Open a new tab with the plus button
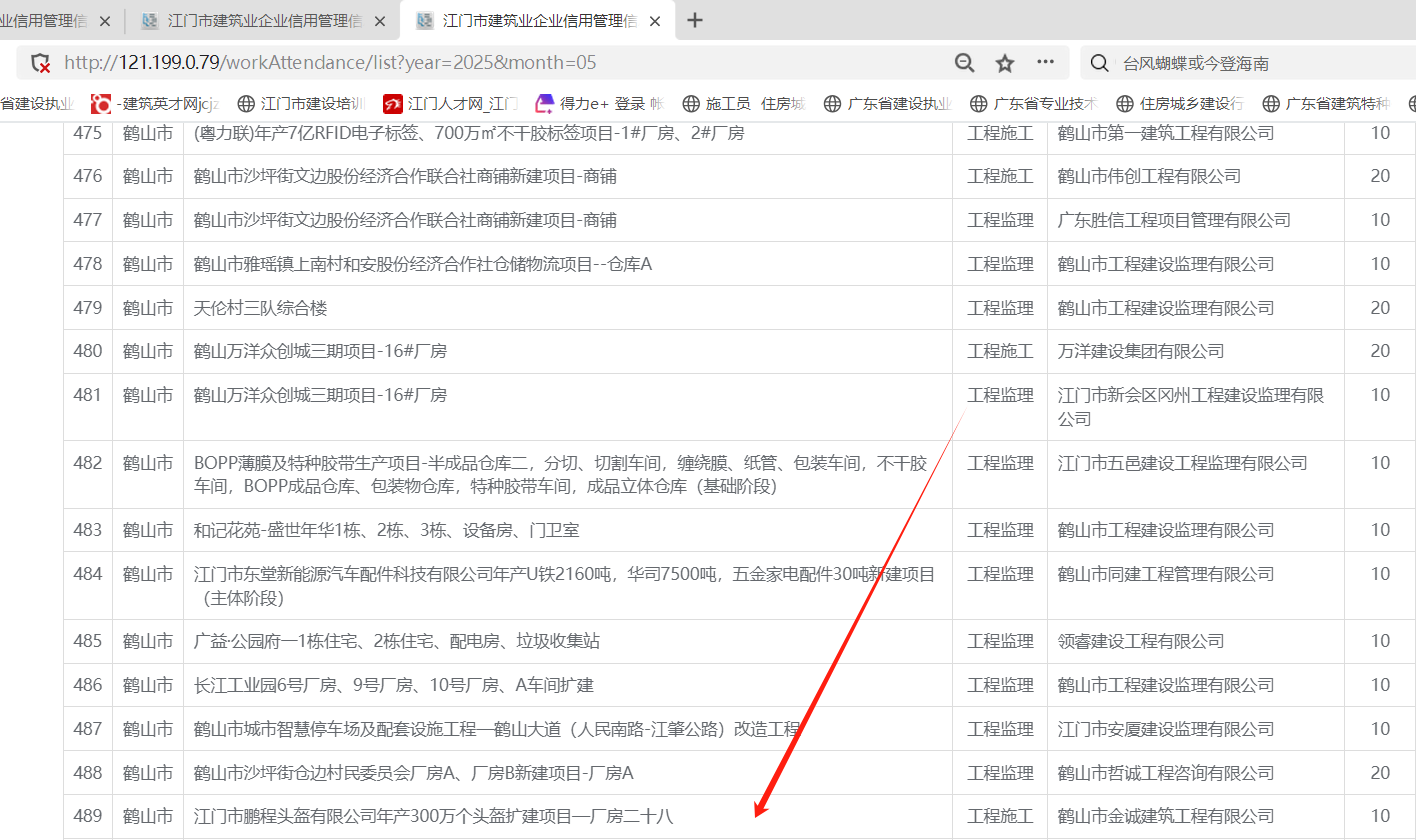The height and width of the screenshot is (840, 1416). (x=695, y=20)
